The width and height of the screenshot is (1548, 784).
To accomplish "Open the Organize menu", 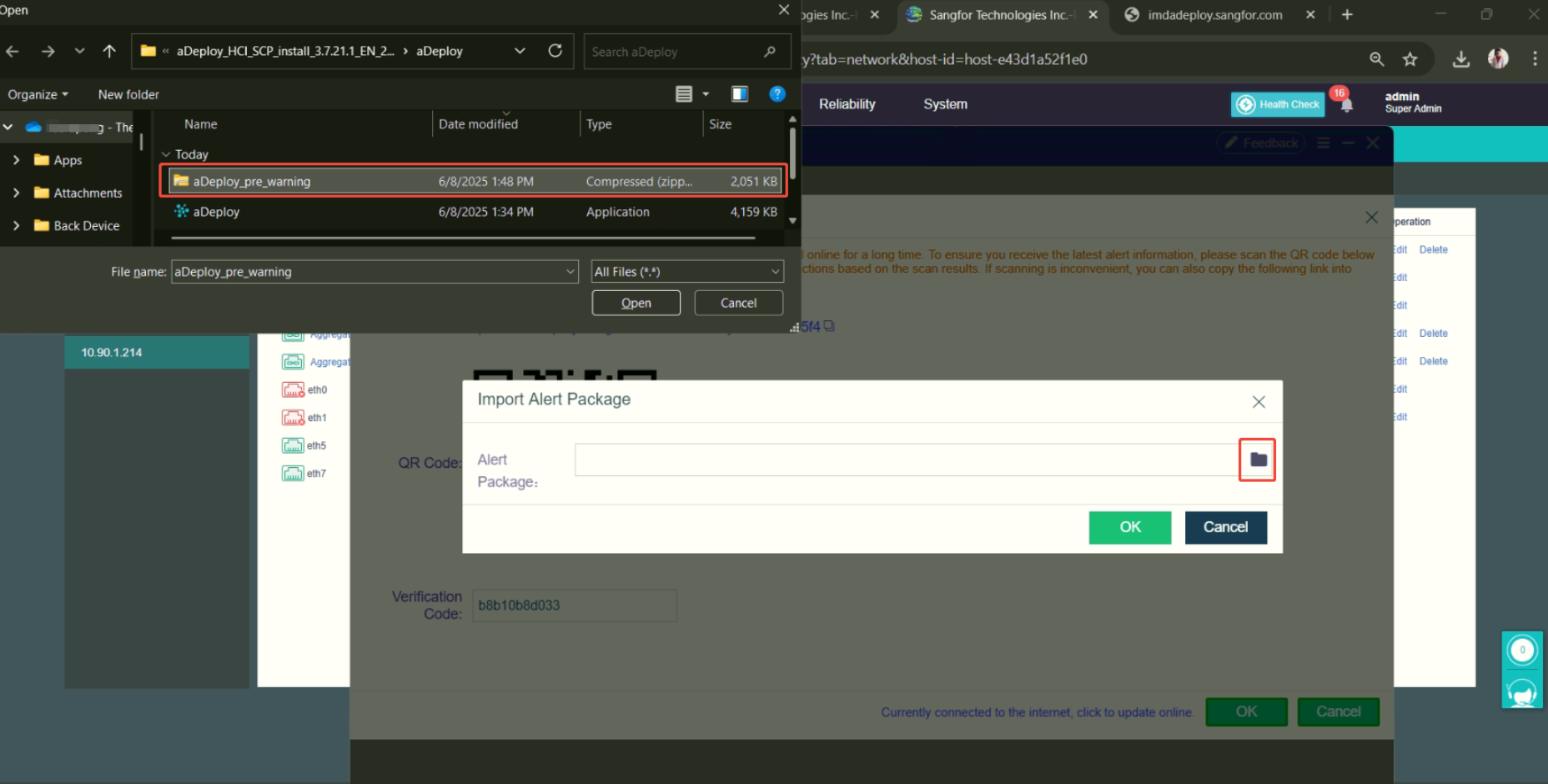I will click(38, 94).
